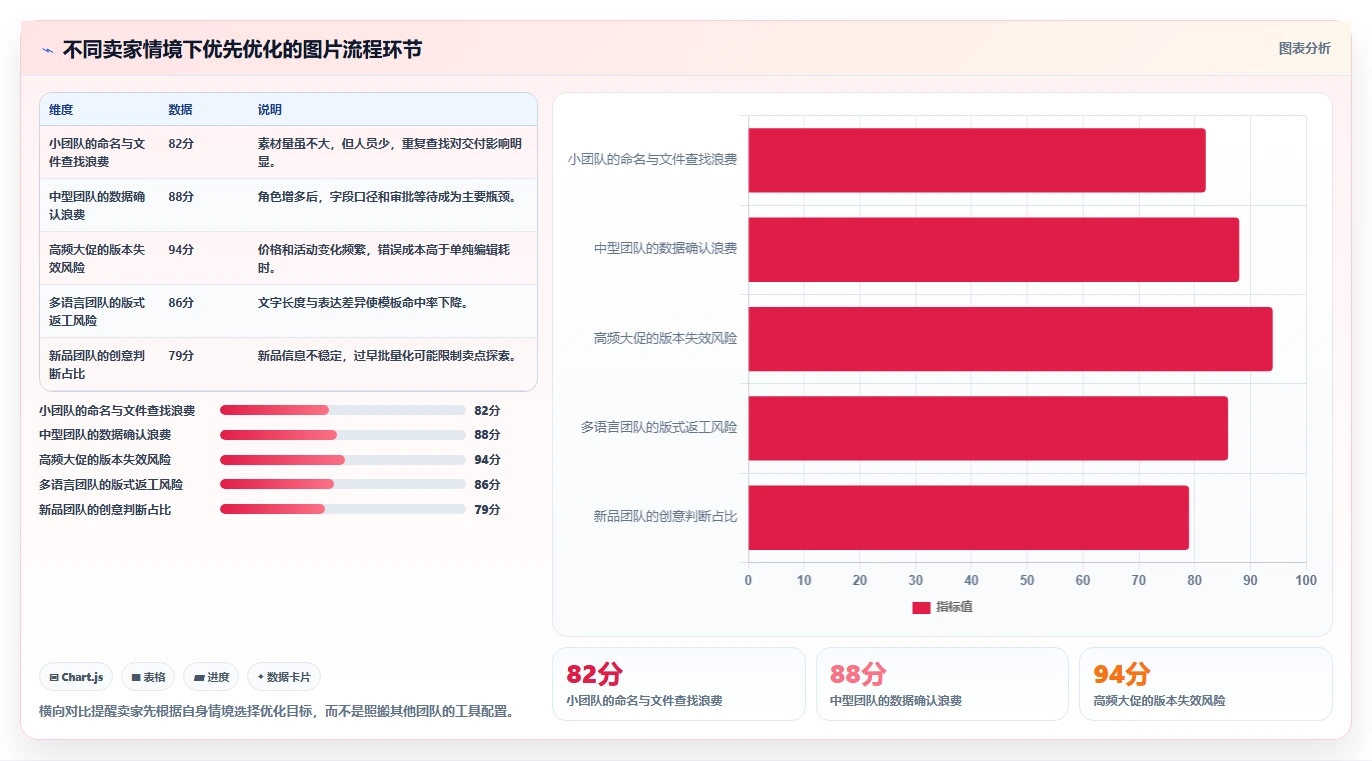The width and height of the screenshot is (1372, 761).
Task: Select the 进度 tag chip
Action: click(x=211, y=677)
